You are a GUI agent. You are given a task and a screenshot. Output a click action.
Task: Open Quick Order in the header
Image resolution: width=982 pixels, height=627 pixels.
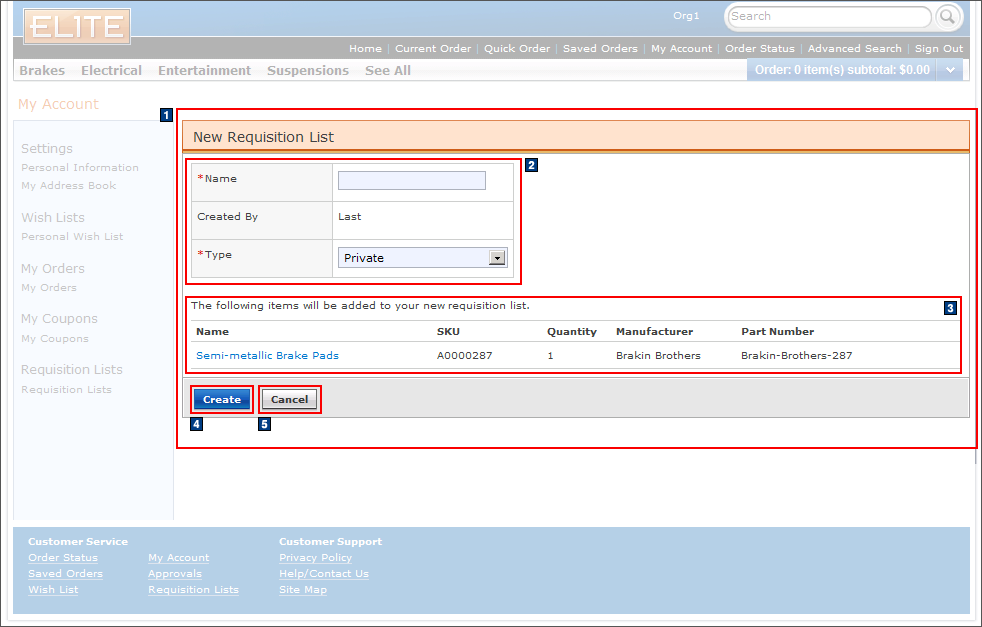point(517,48)
